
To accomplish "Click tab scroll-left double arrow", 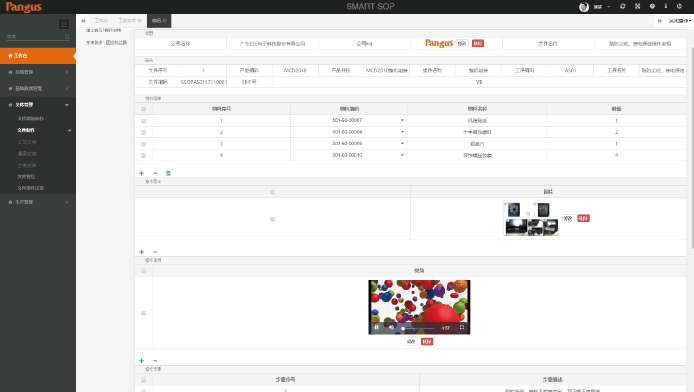I will coord(83,21).
